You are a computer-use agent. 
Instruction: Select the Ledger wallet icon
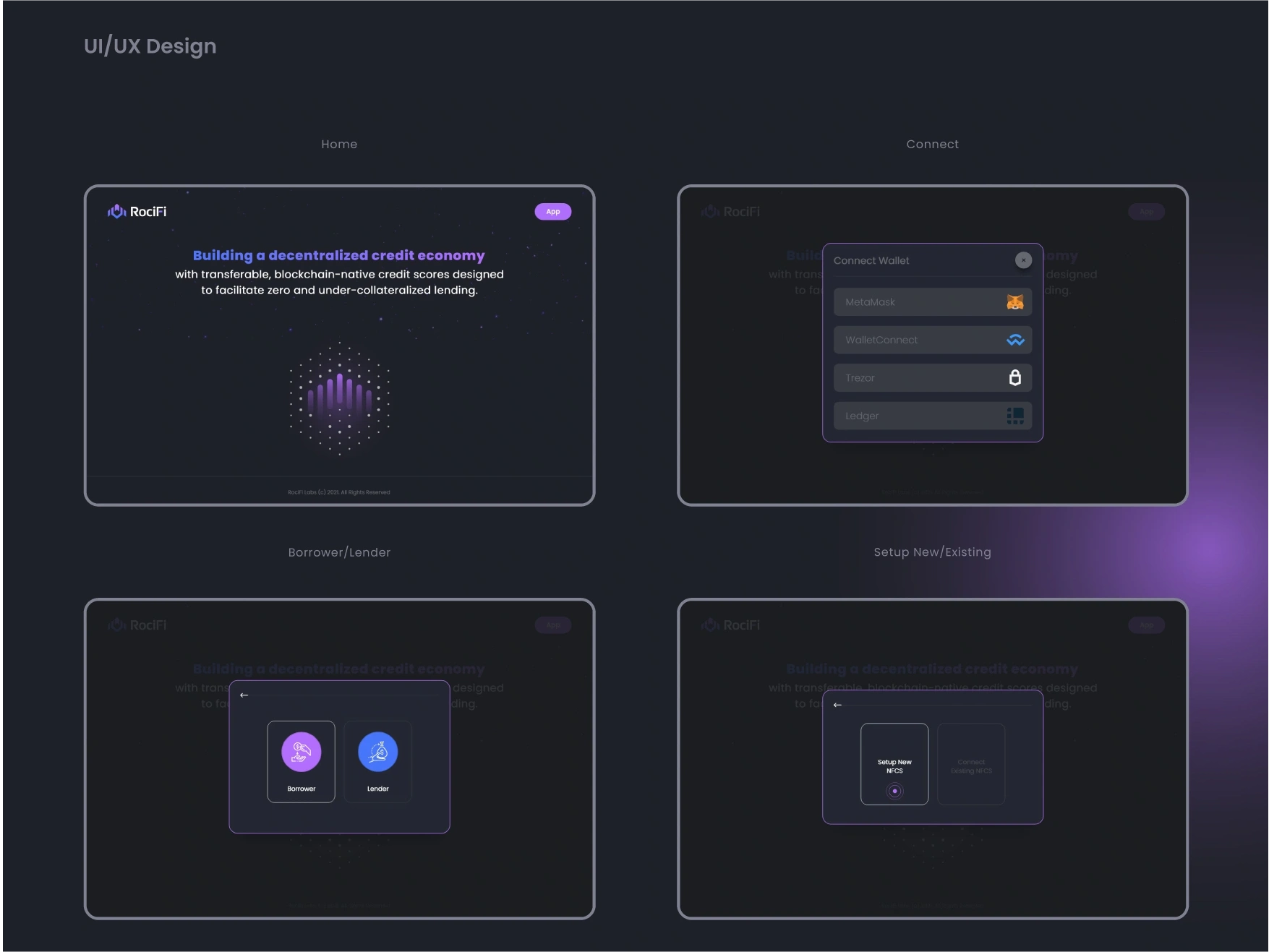(1015, 416)
